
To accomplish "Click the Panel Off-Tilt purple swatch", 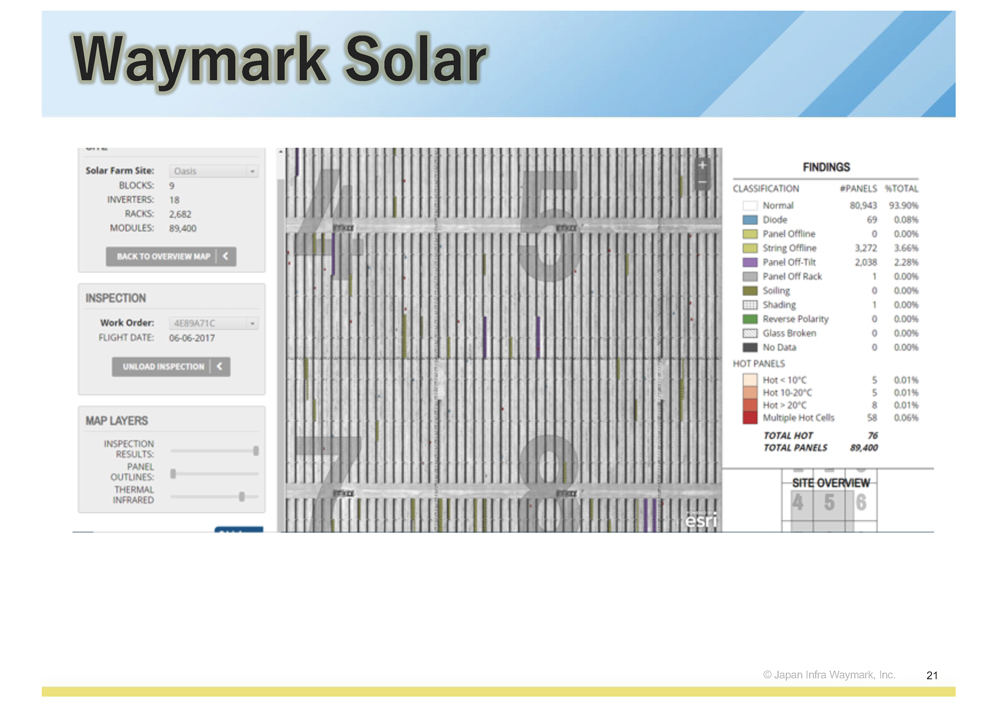I will coord(750,262).
